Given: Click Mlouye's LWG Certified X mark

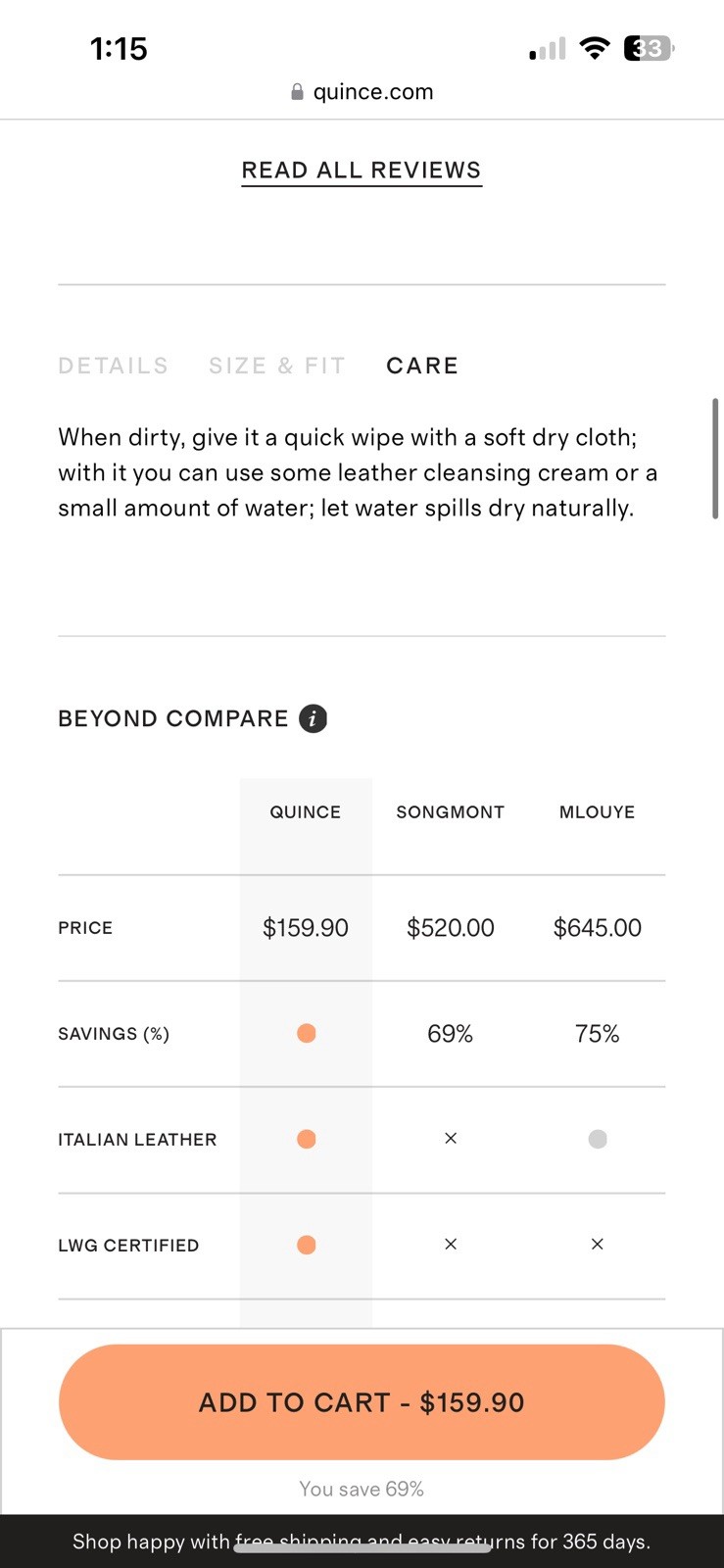Looking at the screenshot, I should (x=598, y=1245).
